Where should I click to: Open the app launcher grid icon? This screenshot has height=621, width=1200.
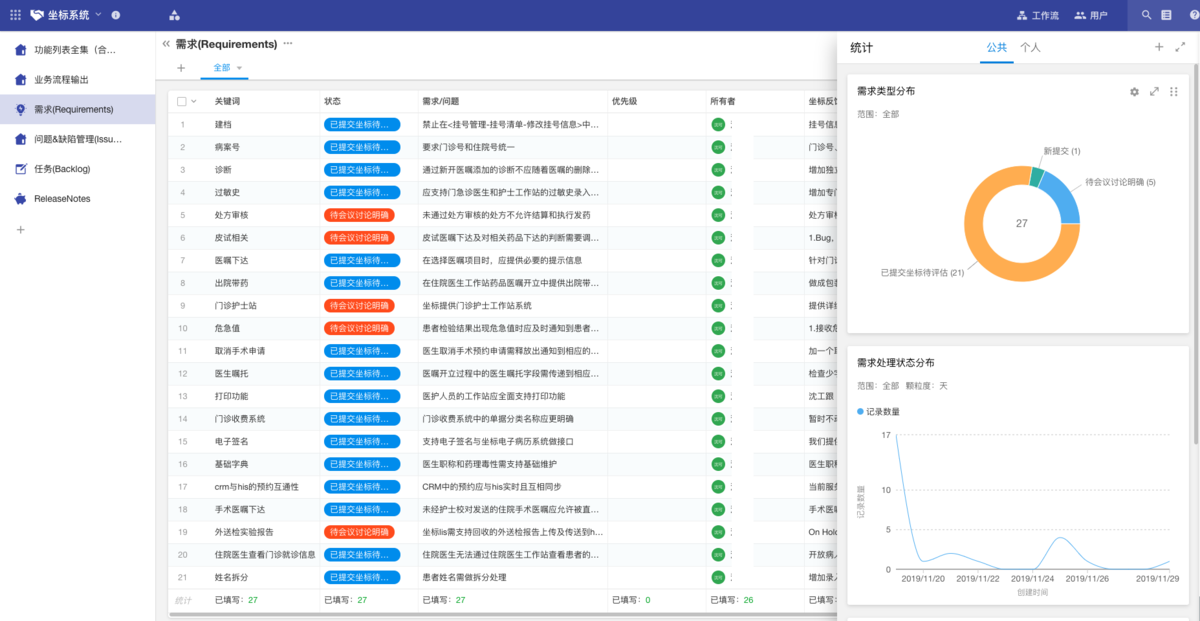tap(15, 15)
